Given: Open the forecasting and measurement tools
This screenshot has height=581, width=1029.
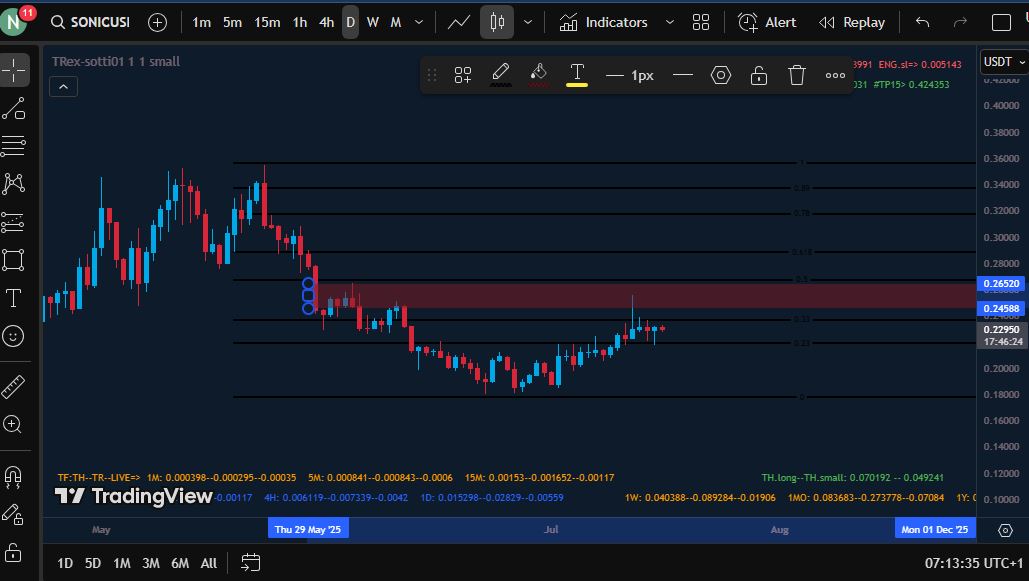Looking at the screenshot, I should 14,223.
